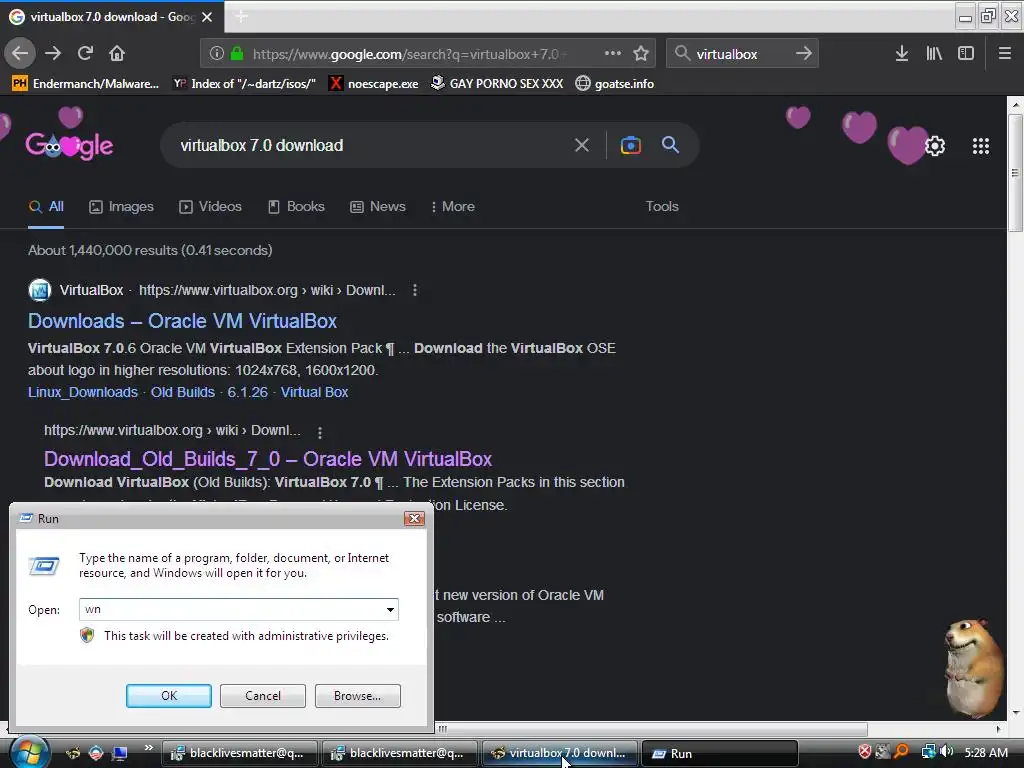Click the browser forward arrow

(53, 54)
